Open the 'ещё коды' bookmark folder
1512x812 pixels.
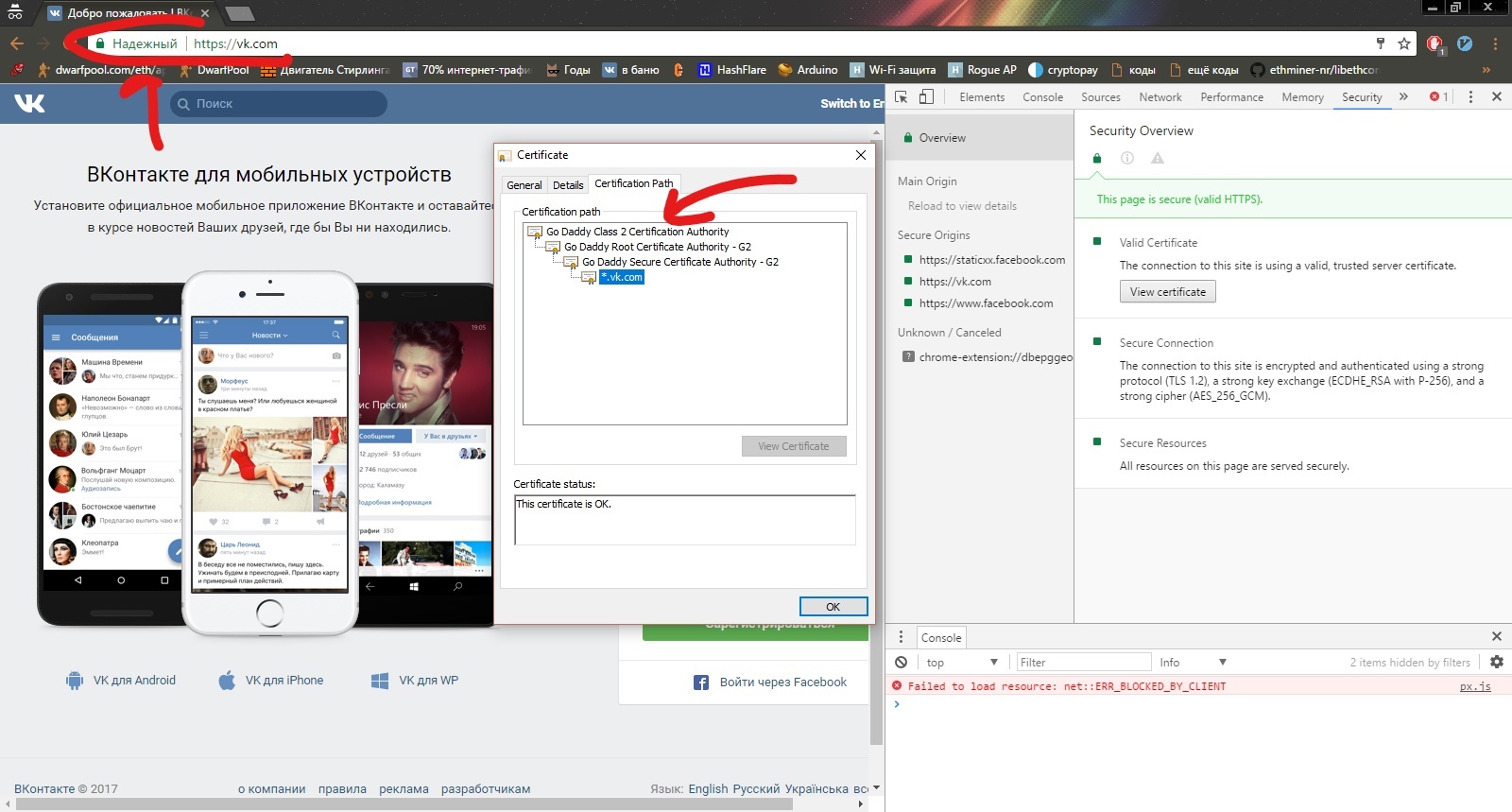click(x=1204, y=70)
